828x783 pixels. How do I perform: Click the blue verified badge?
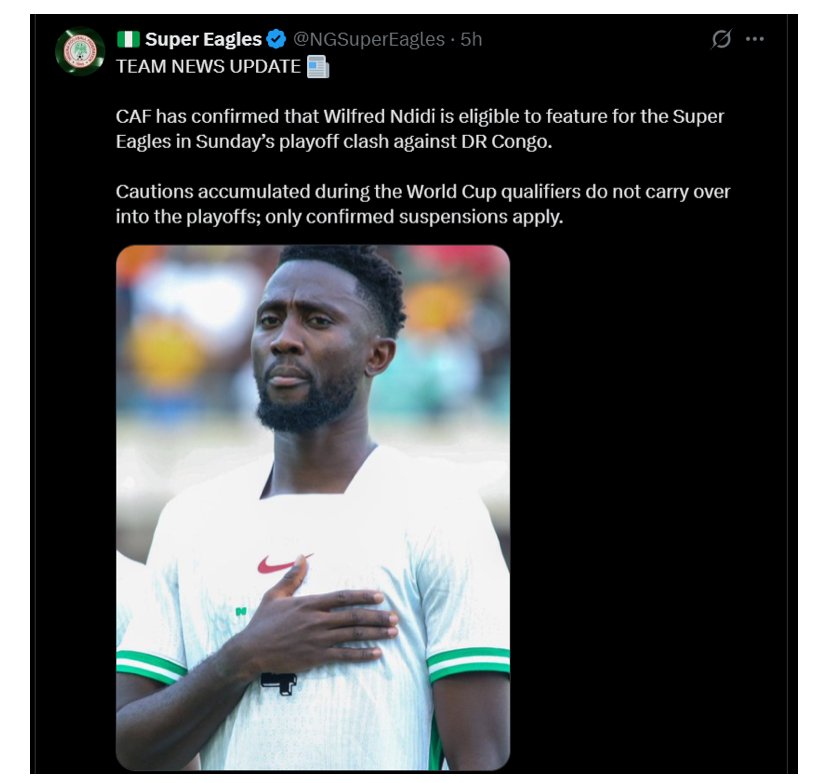(x=277, y=40)
